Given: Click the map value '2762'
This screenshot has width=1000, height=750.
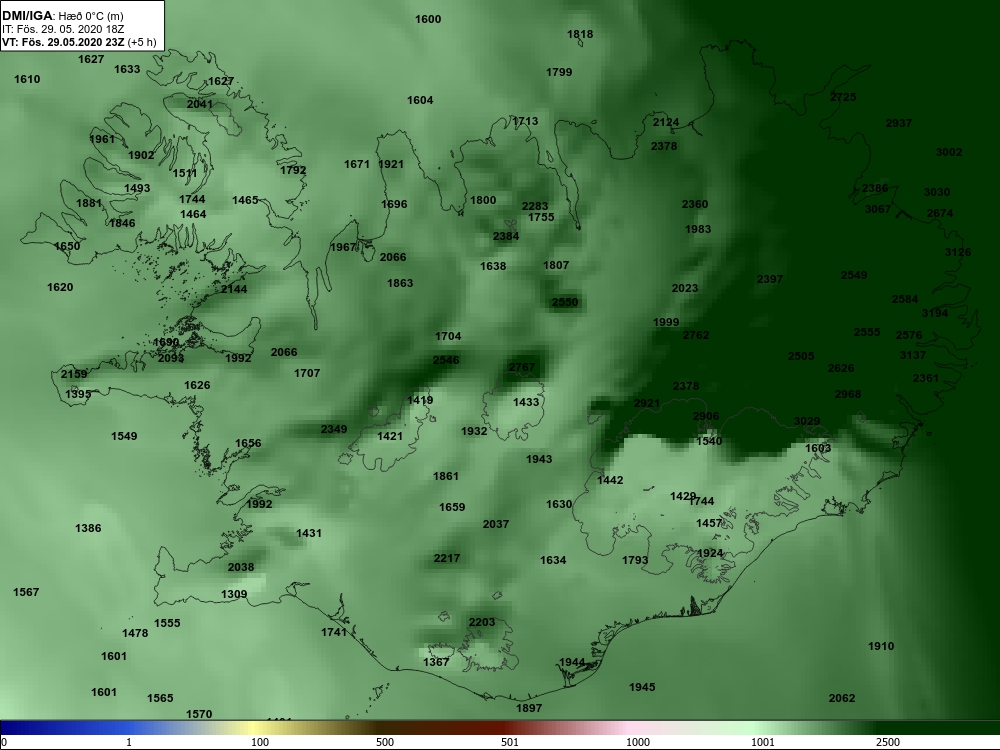Looking at the screenshot, I should click(696, 335).
